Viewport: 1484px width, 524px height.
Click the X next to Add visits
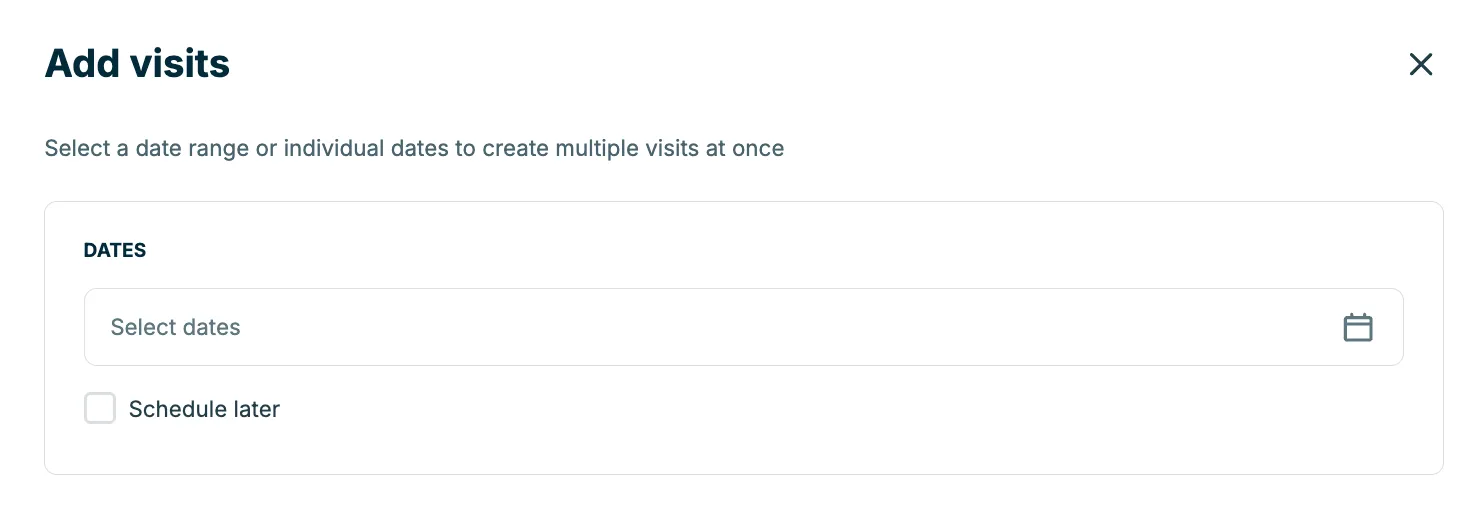[x=1420, y=65]
